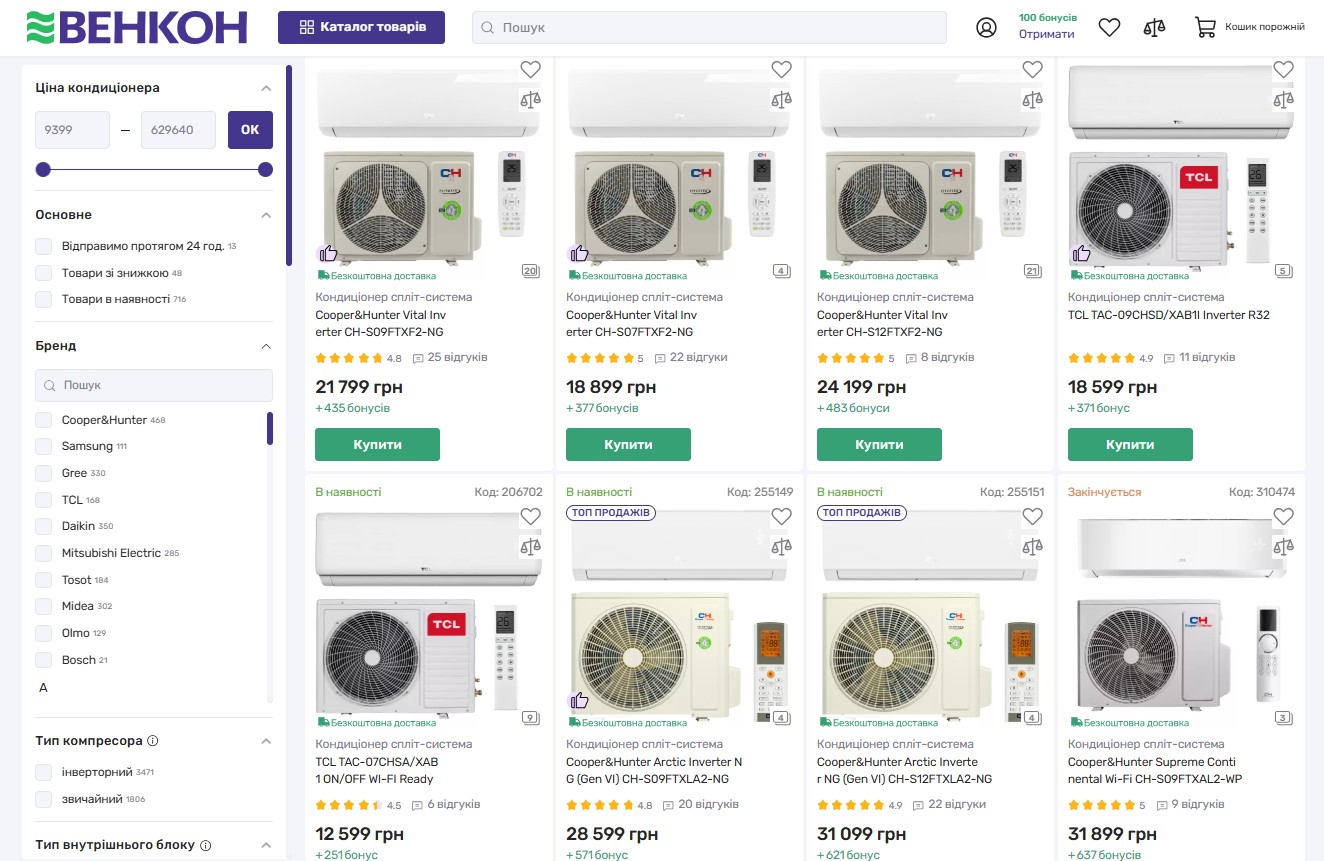Compare the Arctic CH-S12FTXLA2-NG conditioner
Image resolution: width=1324 pixels, height=861 pixels.
[x=1032, y=546]
